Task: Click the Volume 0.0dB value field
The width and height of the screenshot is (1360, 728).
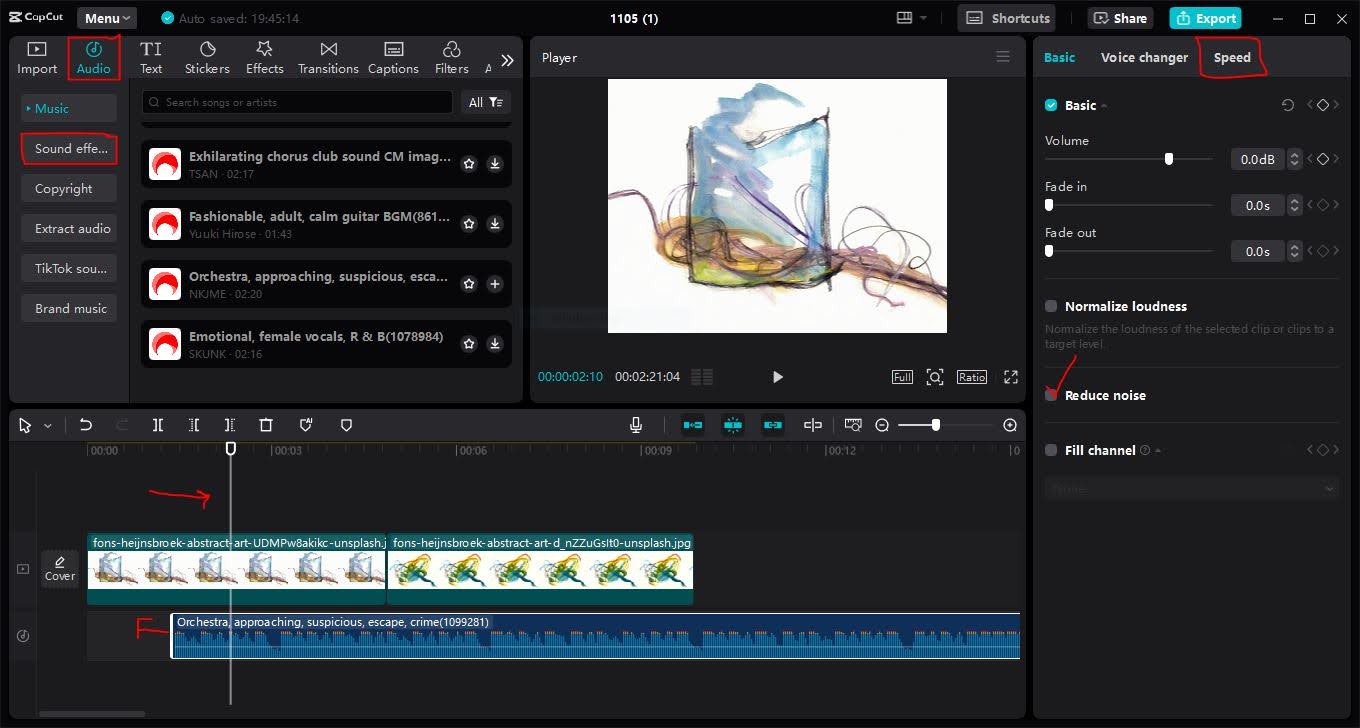Action: (x=1257, y=159)
